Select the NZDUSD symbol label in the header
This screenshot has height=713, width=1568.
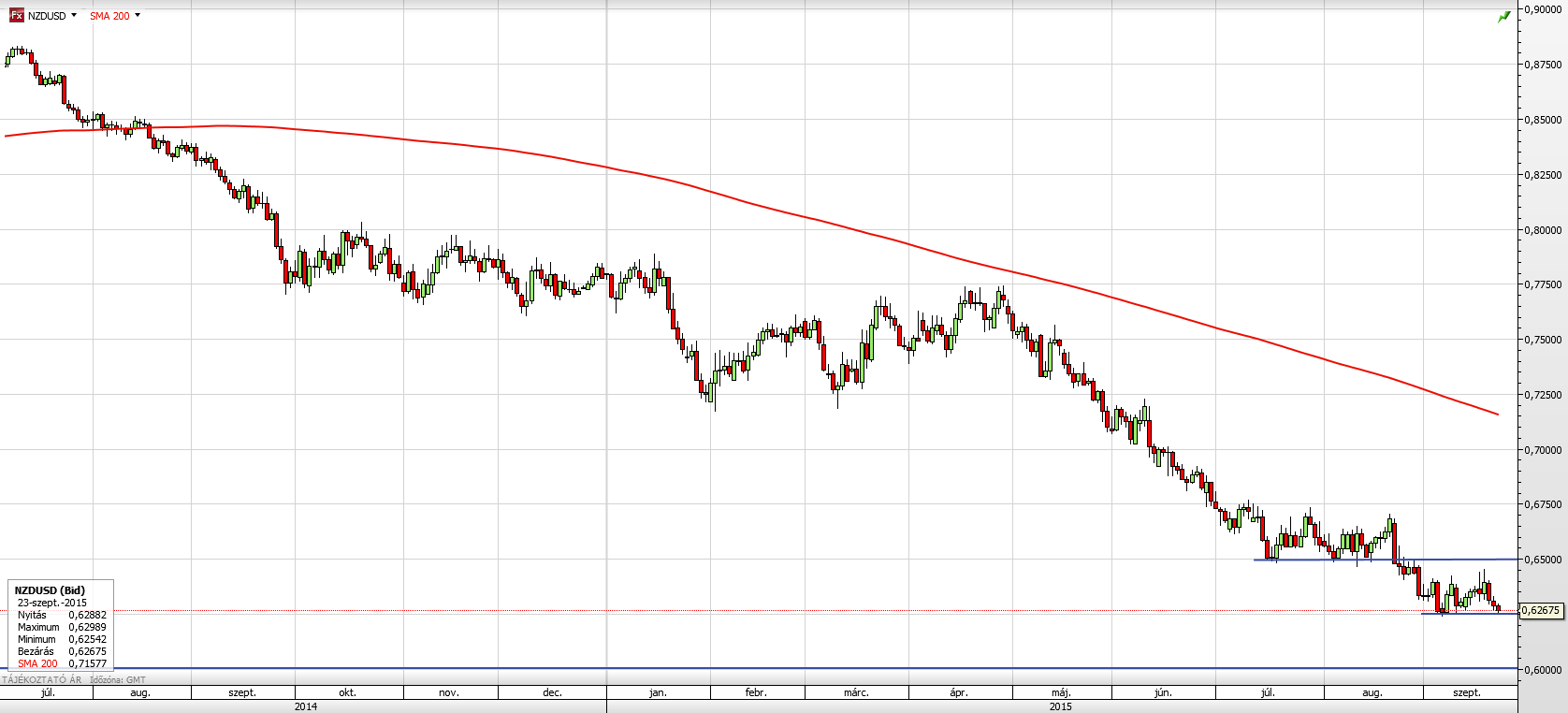pyautogui.click(x=47, y=16)
